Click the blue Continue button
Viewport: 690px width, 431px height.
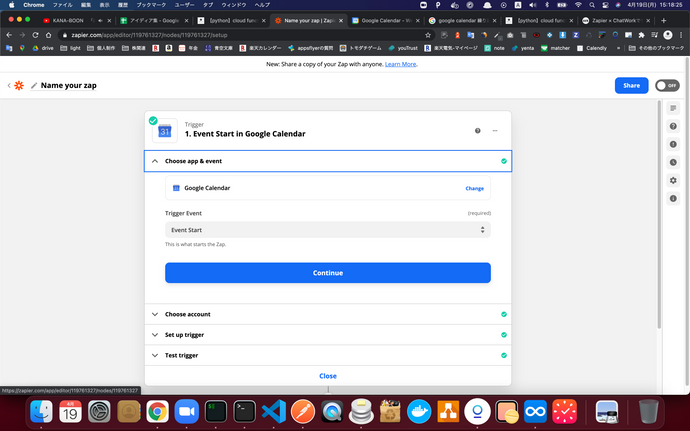click(x=328, y=273)
